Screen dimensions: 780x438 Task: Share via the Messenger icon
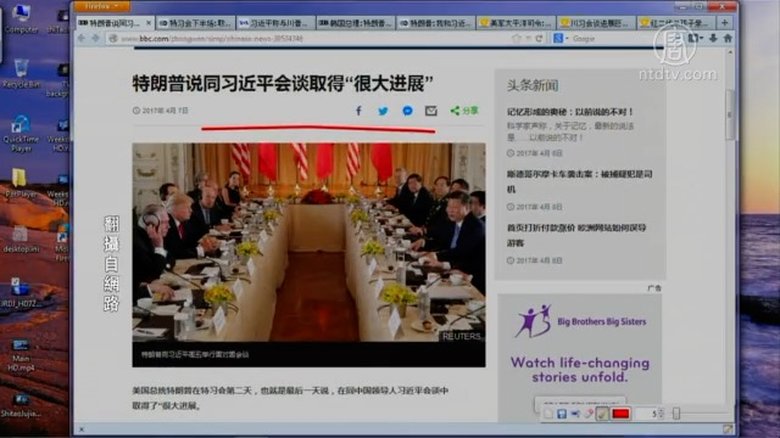point(407,111)
